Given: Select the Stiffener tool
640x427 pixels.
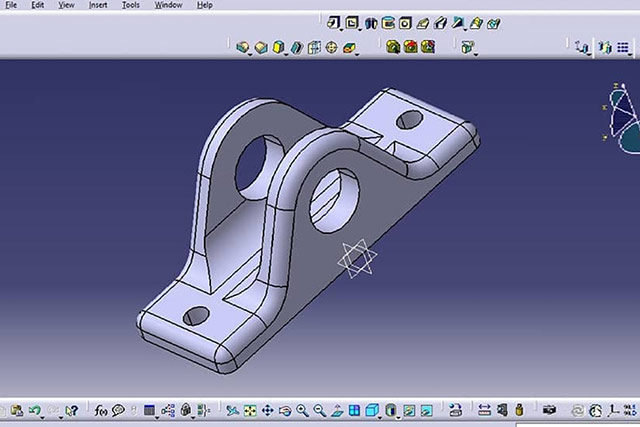Looking at the screenshot, I should tap(458, 23).
